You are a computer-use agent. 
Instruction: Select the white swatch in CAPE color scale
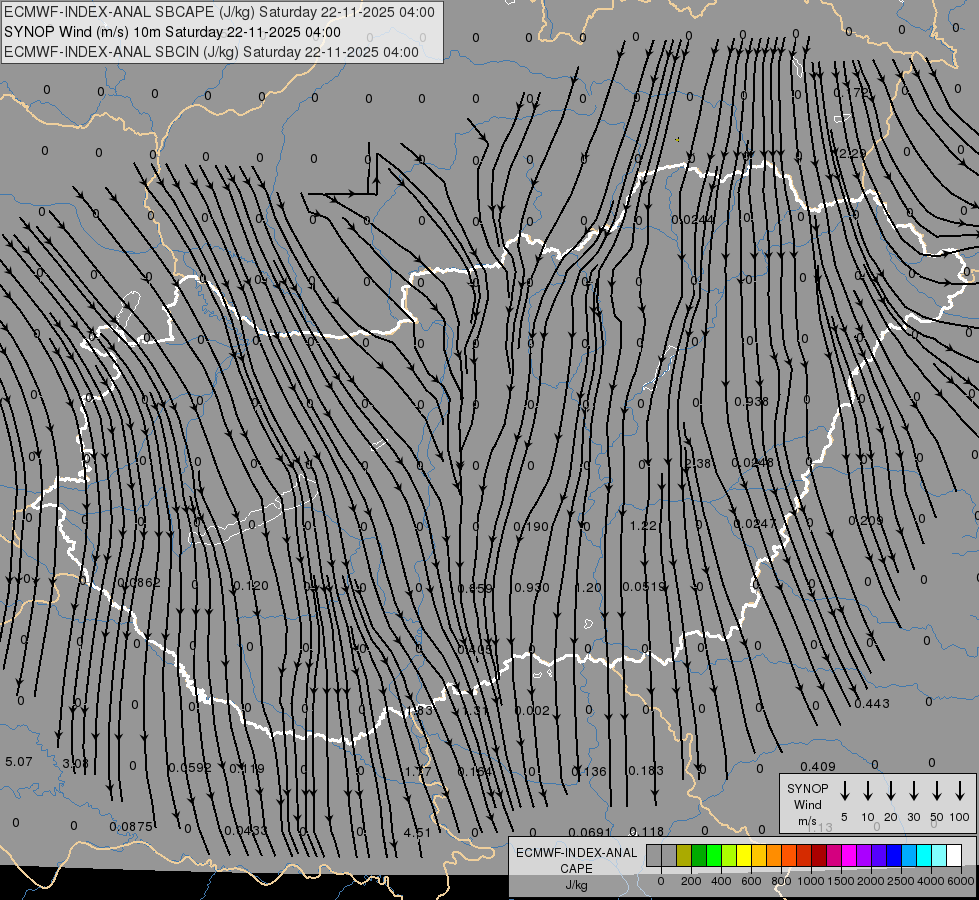click(x=954, y=855)
